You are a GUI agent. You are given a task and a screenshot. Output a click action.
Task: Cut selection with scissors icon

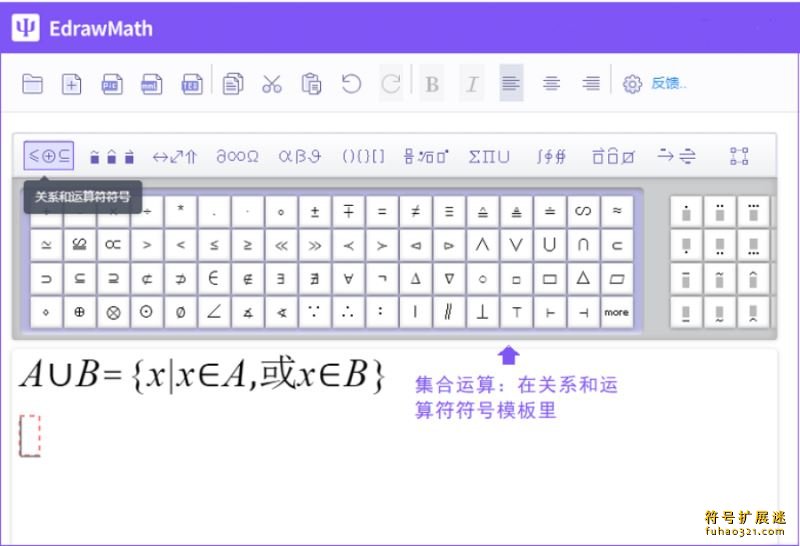tap(272, 84)
